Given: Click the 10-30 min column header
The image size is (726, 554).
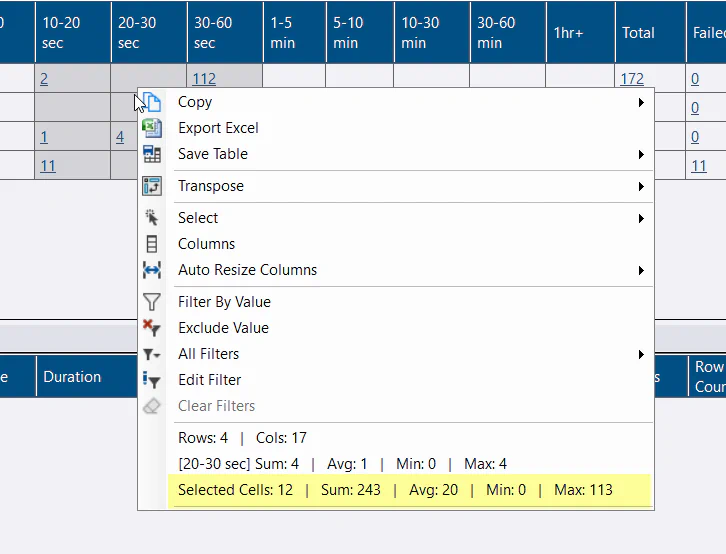Looking at the screenshot, I should click(x=432, y=32).
